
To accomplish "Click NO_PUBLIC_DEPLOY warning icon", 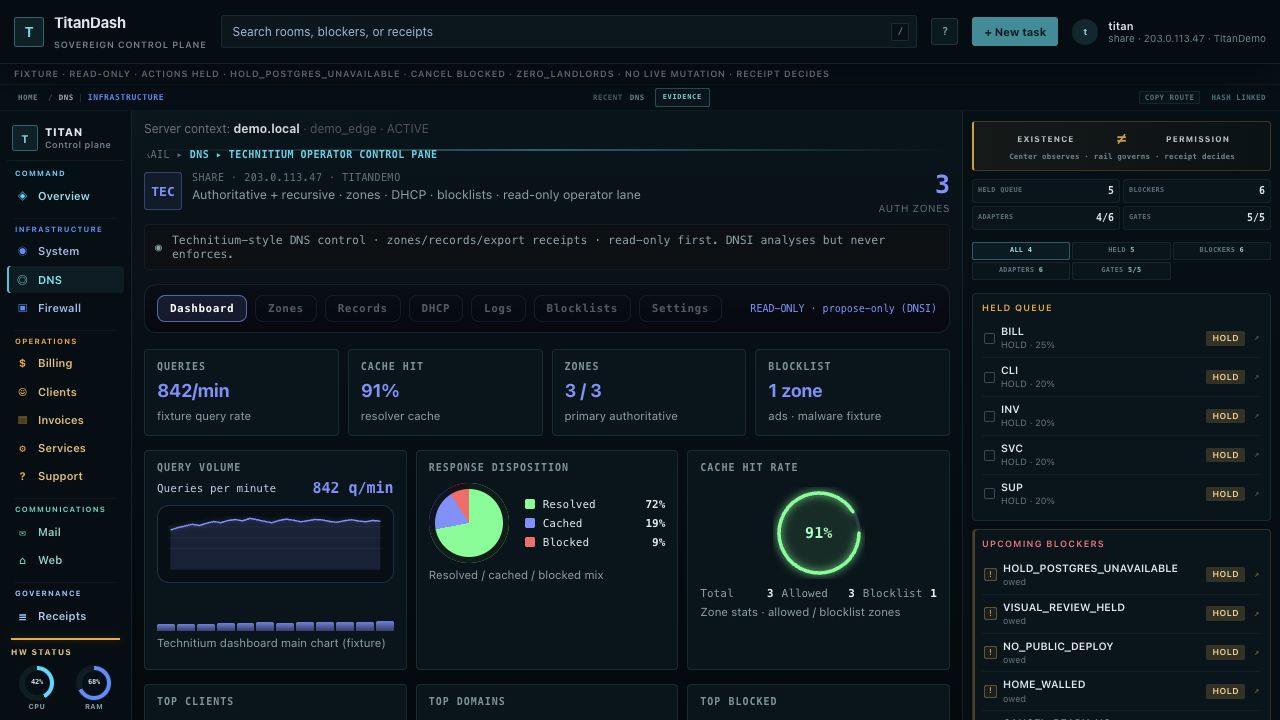I will (990, 652).
